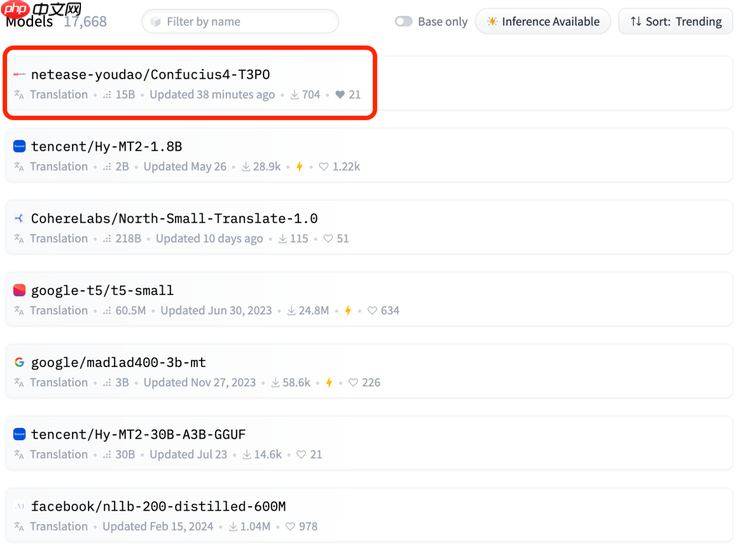The width and height of the screenshot is (750, 552).
Task: Click heart icon next to 1.22k
Action: (324, 166)
